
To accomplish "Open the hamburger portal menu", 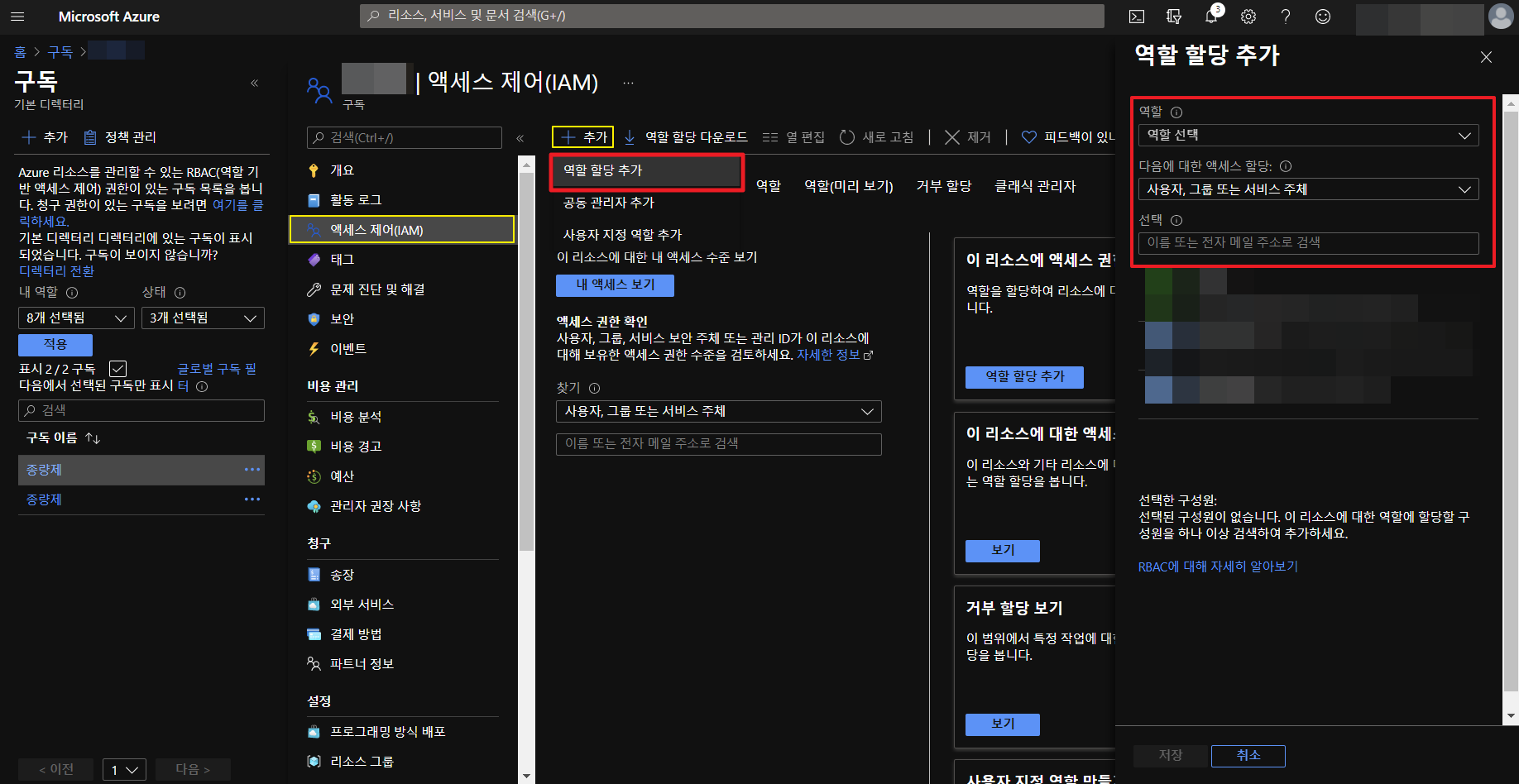I will (x=17, y=17).
